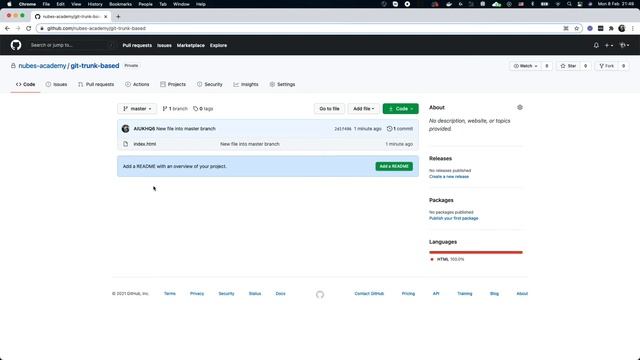Viewport: 640px width, 360px height.
Task: Click the browser back arrow
Action: click(x=7, y=28)
